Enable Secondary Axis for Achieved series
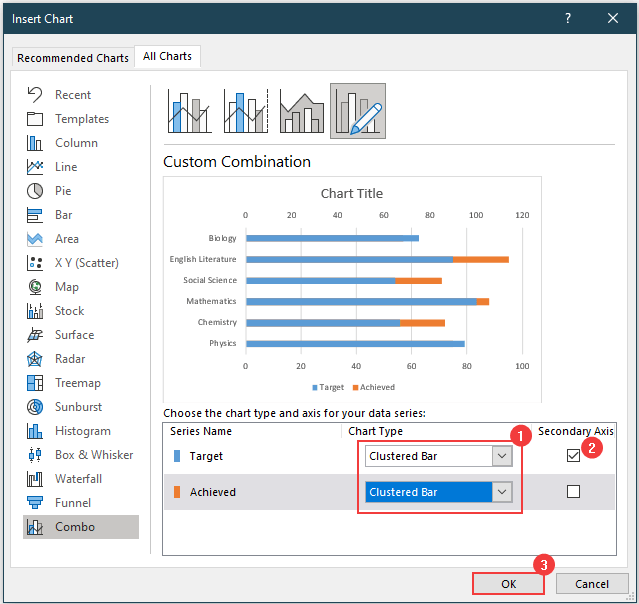Screen dimensions: 639x604 (x=573, y=492)
